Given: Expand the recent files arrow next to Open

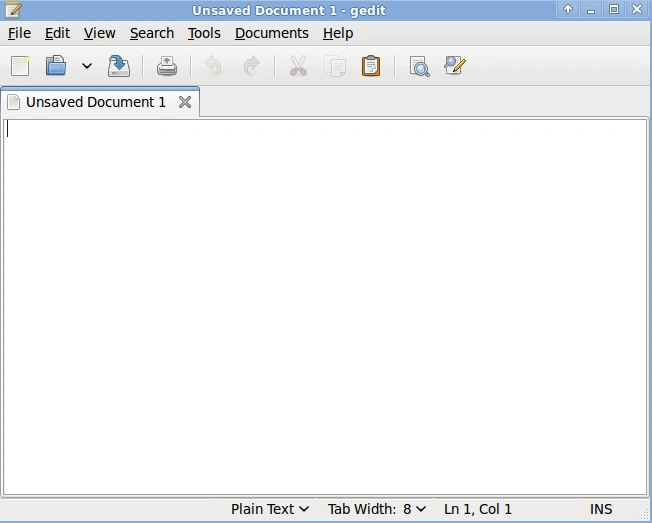Looking at the screenshot, I should pos(86,66).
